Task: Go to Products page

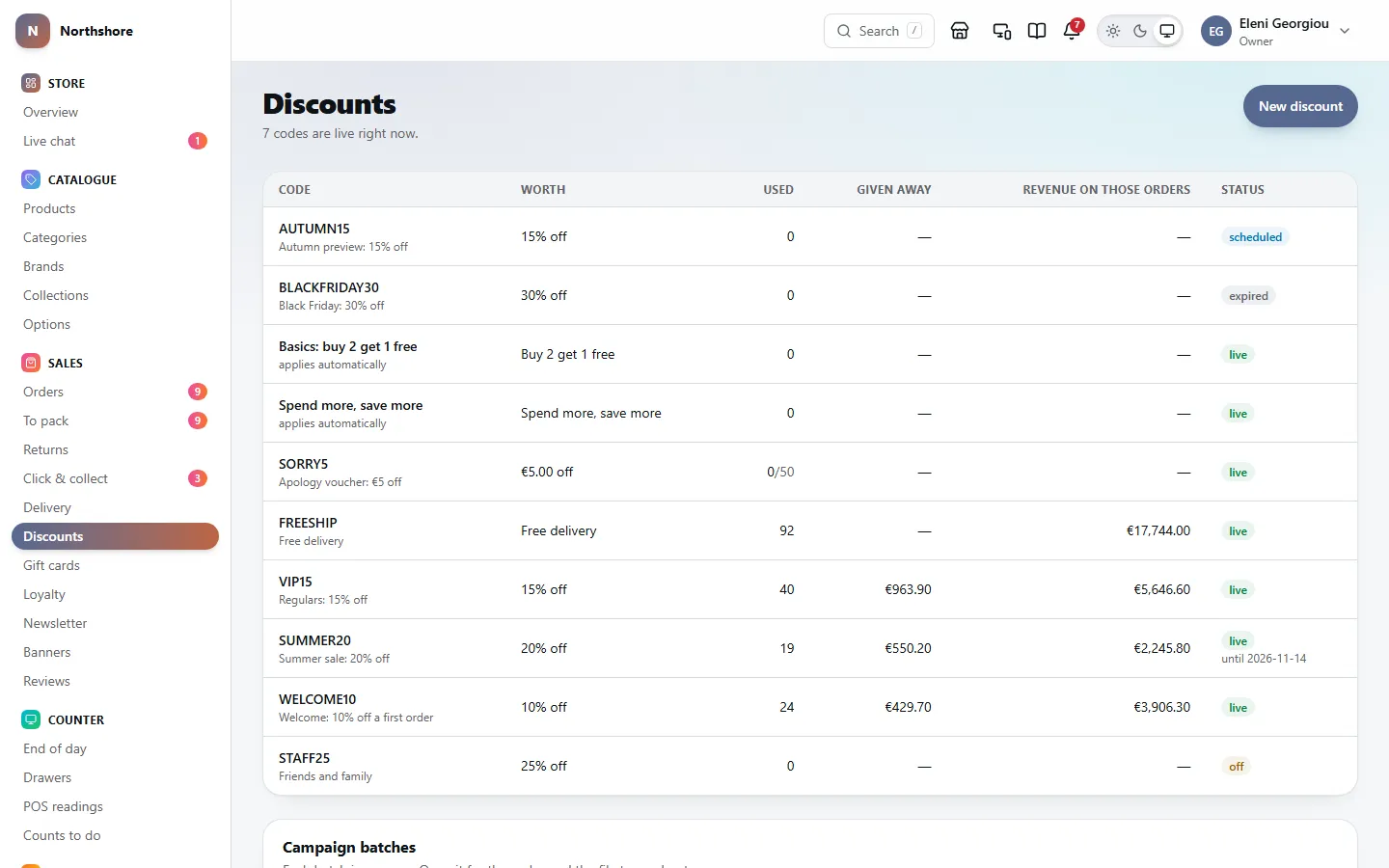Action: point(115,208)
